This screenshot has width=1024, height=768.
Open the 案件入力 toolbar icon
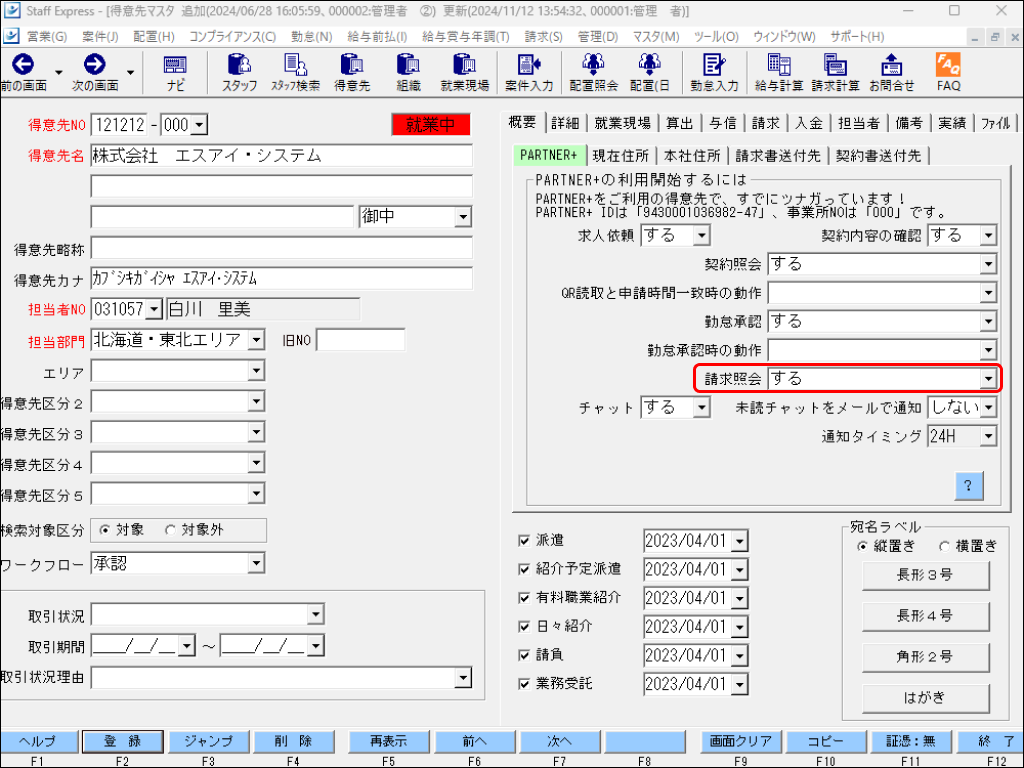529,72
